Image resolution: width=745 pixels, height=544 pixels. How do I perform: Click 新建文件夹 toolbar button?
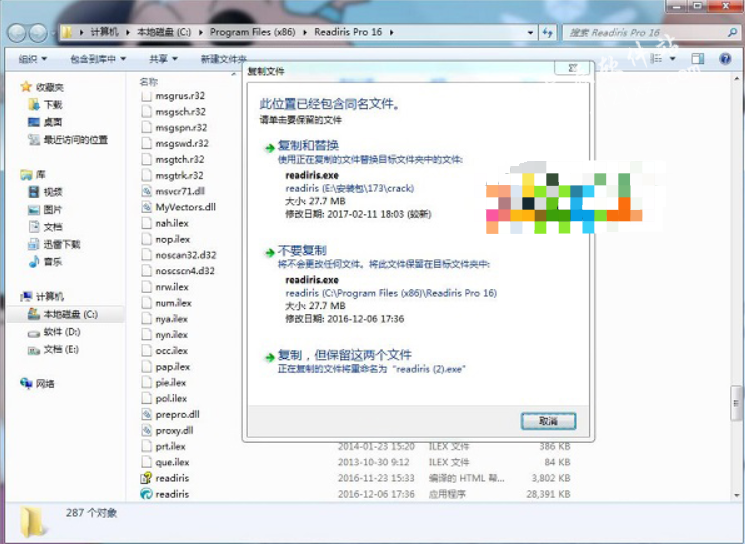coord(223,59)
